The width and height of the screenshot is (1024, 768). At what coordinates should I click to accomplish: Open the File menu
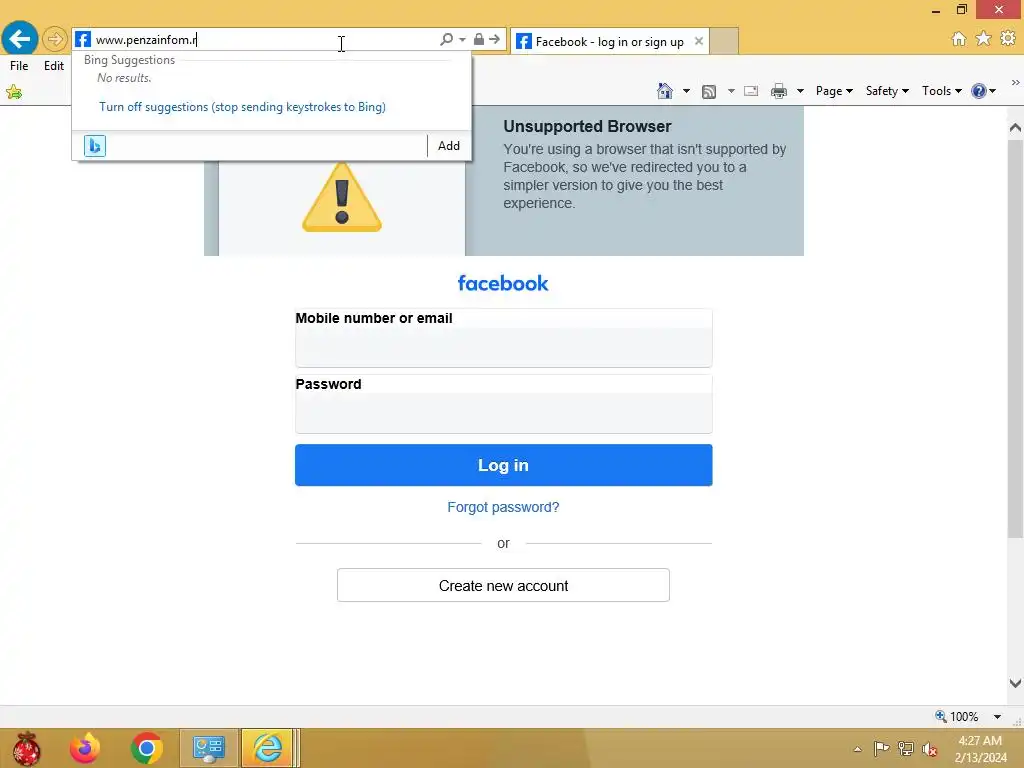click(x=19, y=66)
